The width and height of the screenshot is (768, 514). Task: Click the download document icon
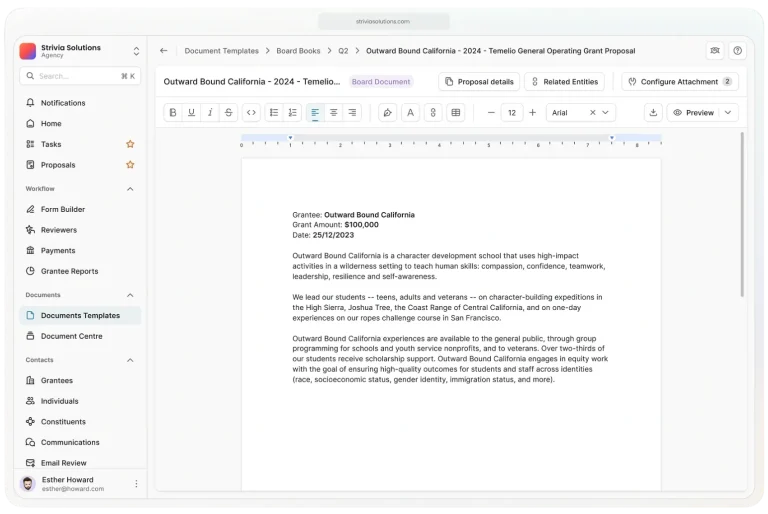tap(653, 113)
